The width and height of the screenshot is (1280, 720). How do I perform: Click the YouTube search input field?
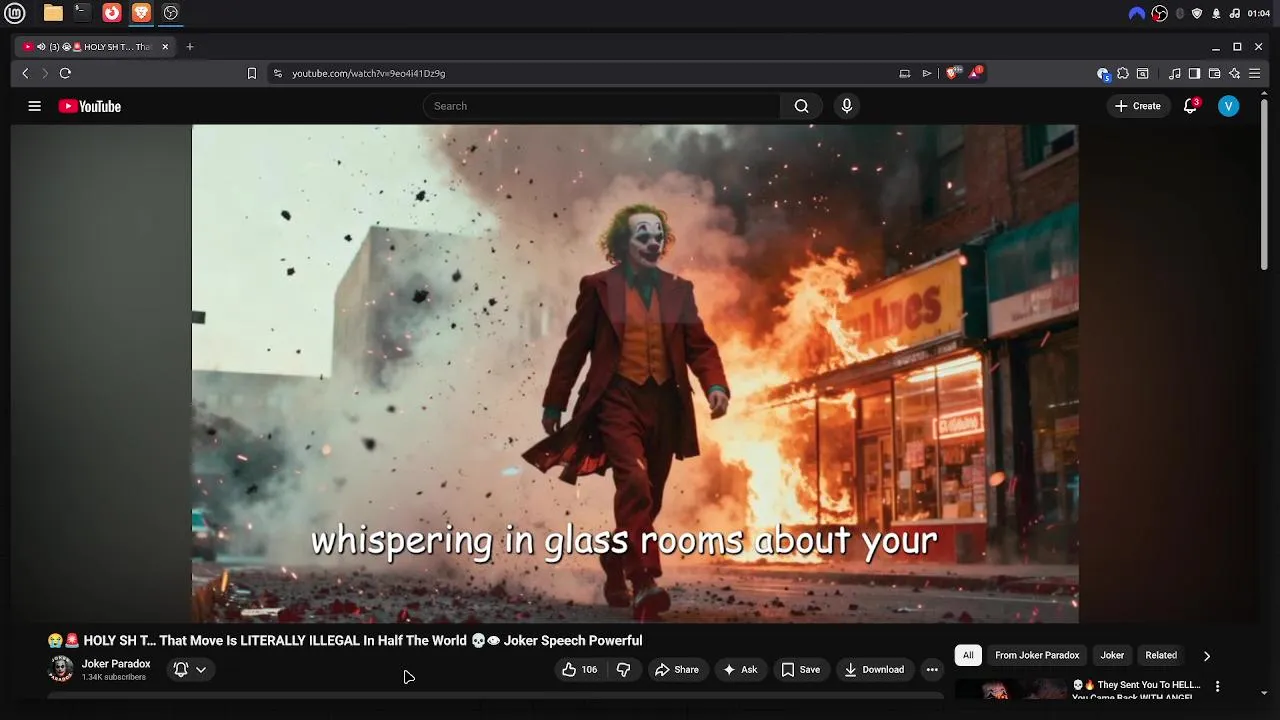pos(602,106)
